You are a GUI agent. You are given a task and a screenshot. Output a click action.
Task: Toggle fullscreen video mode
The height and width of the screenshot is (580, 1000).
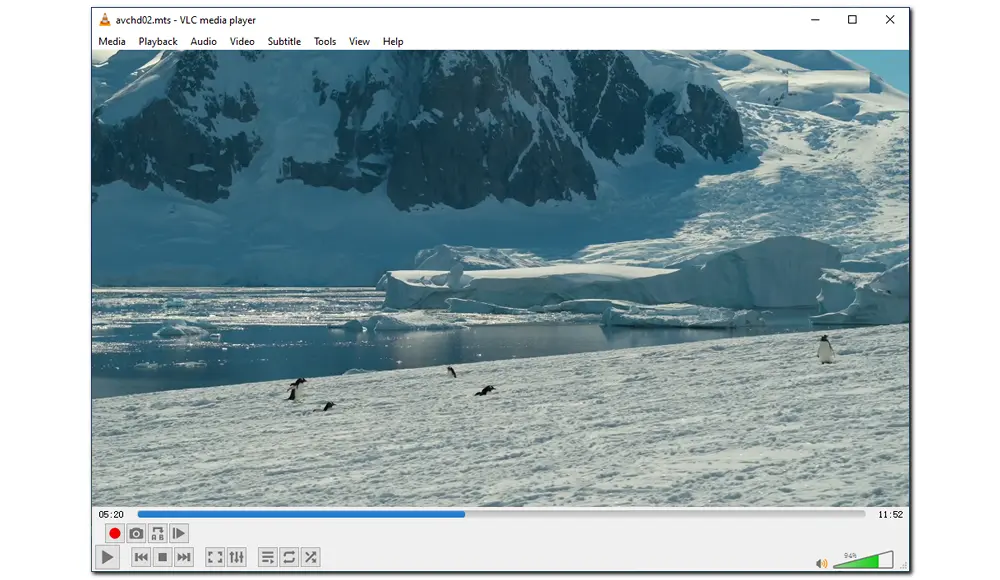coord(214,557)
